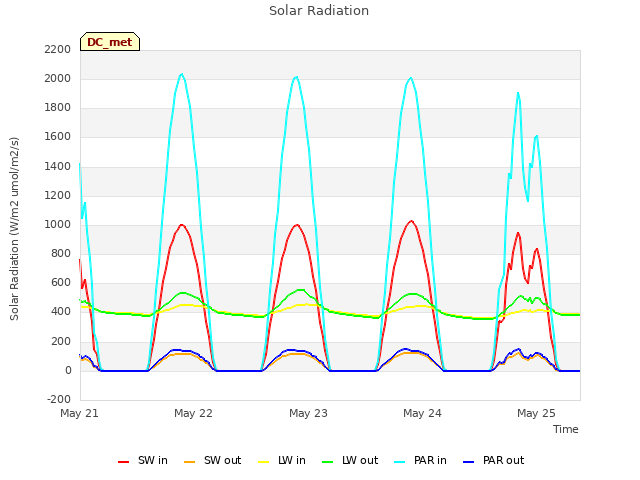The image size is (640, 480).
Task: Select the PAR in legend label
Action: pyautogui.click(x=430, y=460)
